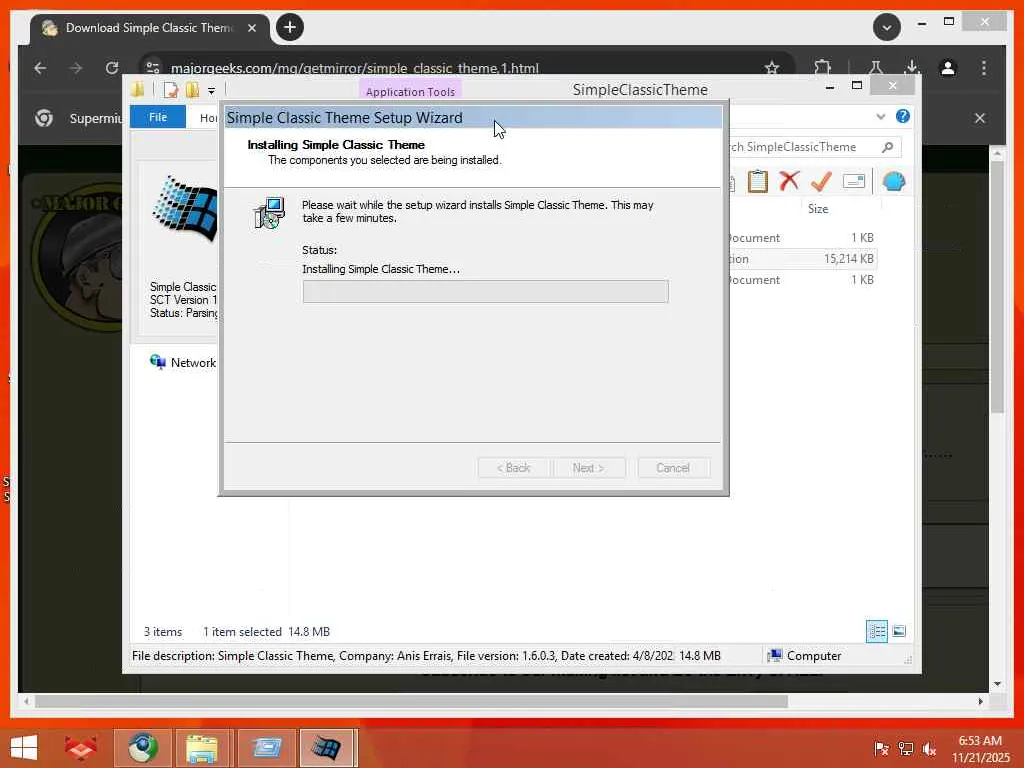Open the red fox app on taskbar

pos(80,748)
